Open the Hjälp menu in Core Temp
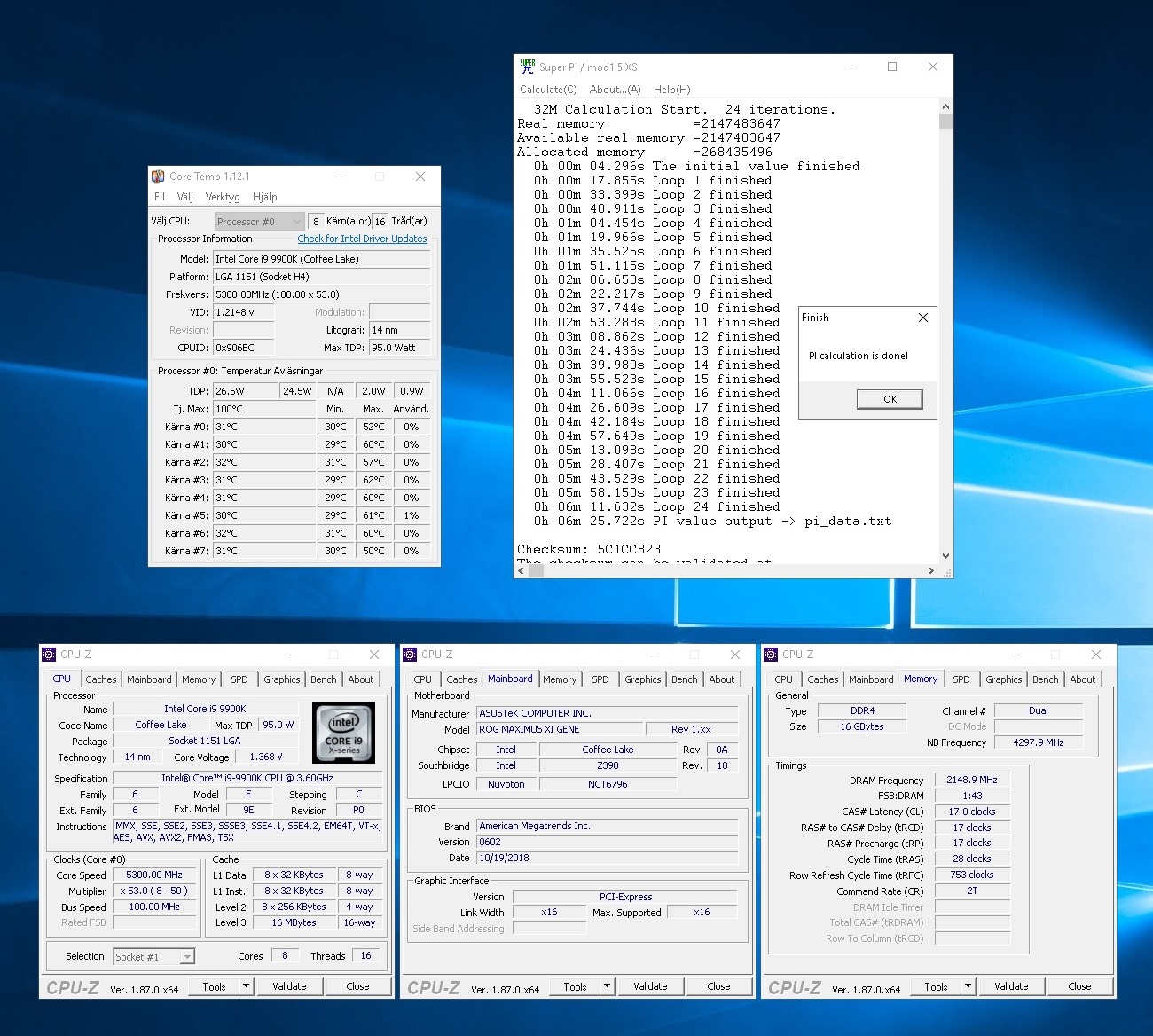 [x=264, y=197]
